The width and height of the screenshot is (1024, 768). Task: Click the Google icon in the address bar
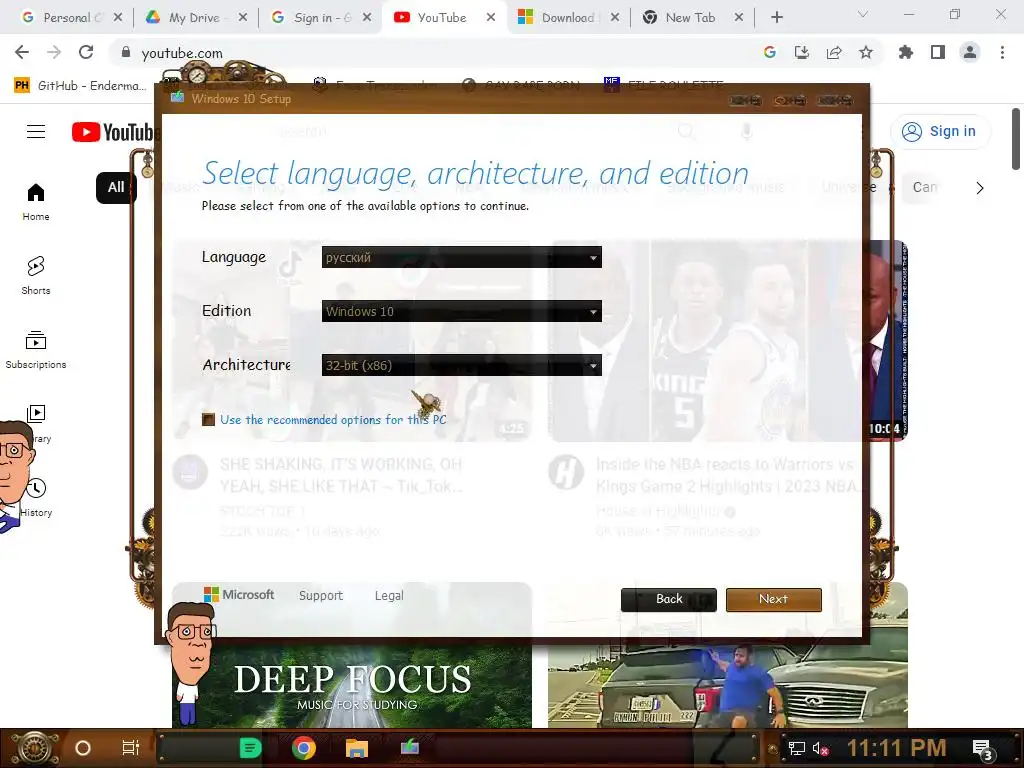click(769, 52)
